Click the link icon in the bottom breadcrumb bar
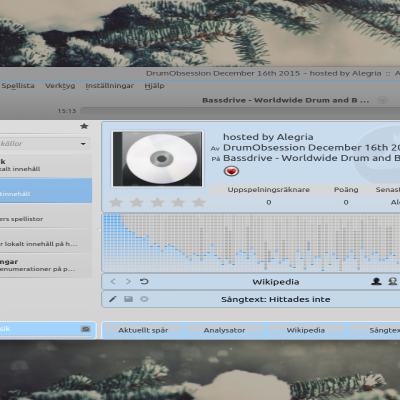This screenshot has height=400, width=400. (86, 329)
